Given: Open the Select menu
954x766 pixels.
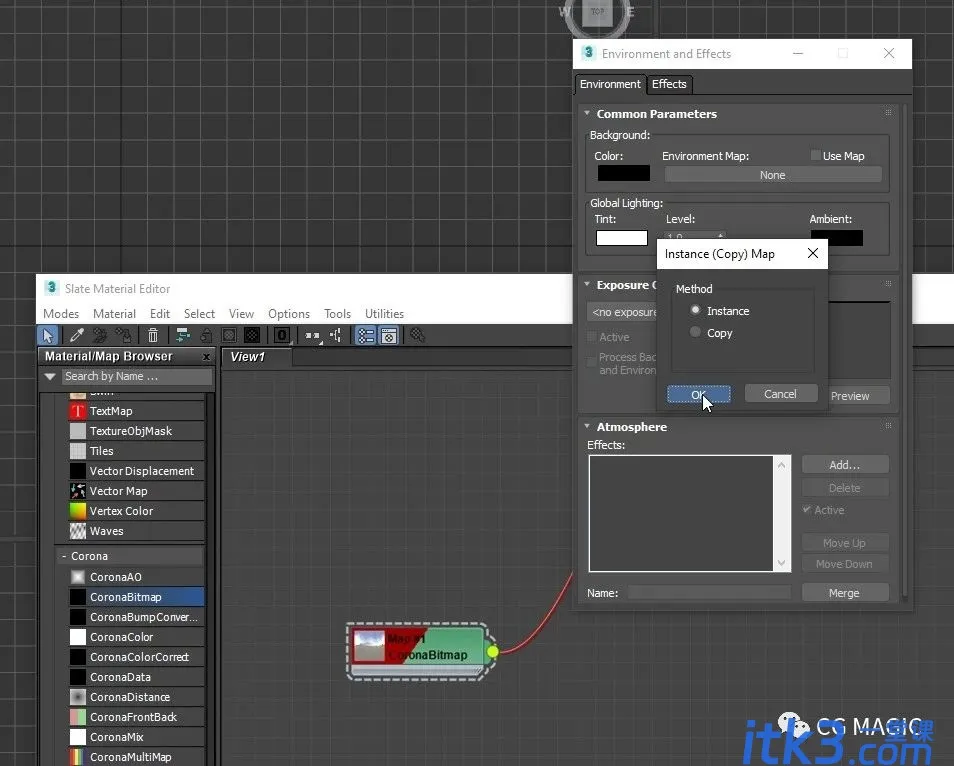Looking at the screenshot, I should 200,314.
